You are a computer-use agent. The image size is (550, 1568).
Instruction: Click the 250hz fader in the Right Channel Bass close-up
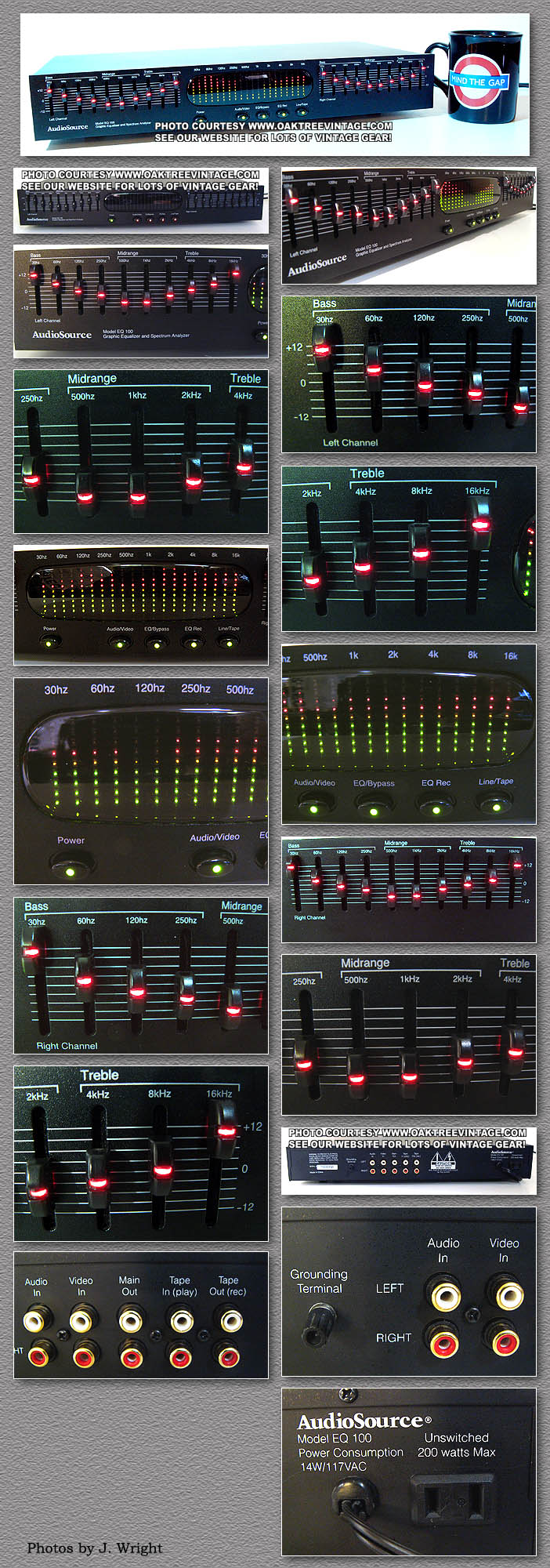tap(186, 997)
